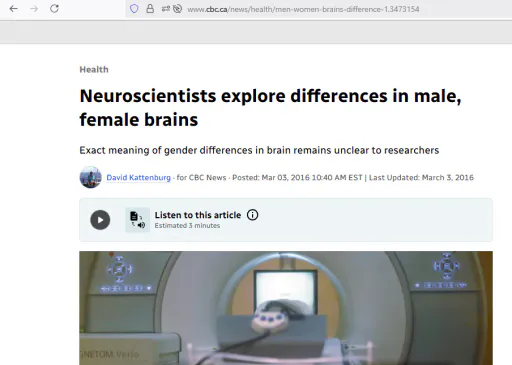Go forward to the next page
This screenshot has height=365, width=512.
[34, 9]
